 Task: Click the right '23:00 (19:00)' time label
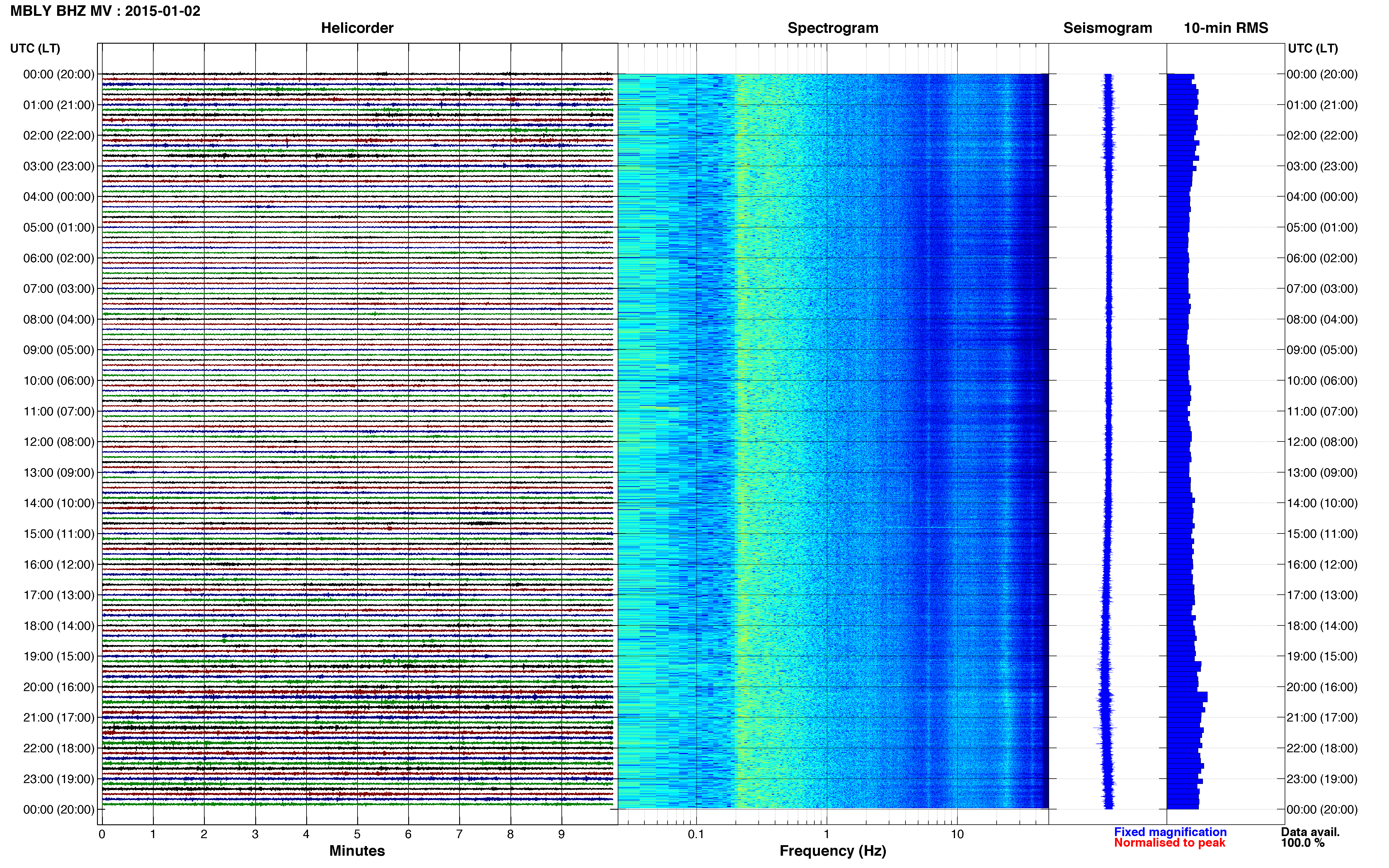coord(1322,779)
